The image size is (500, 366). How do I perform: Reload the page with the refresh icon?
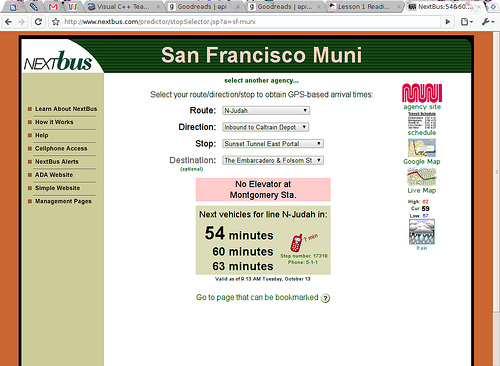(x=38, y=22)
